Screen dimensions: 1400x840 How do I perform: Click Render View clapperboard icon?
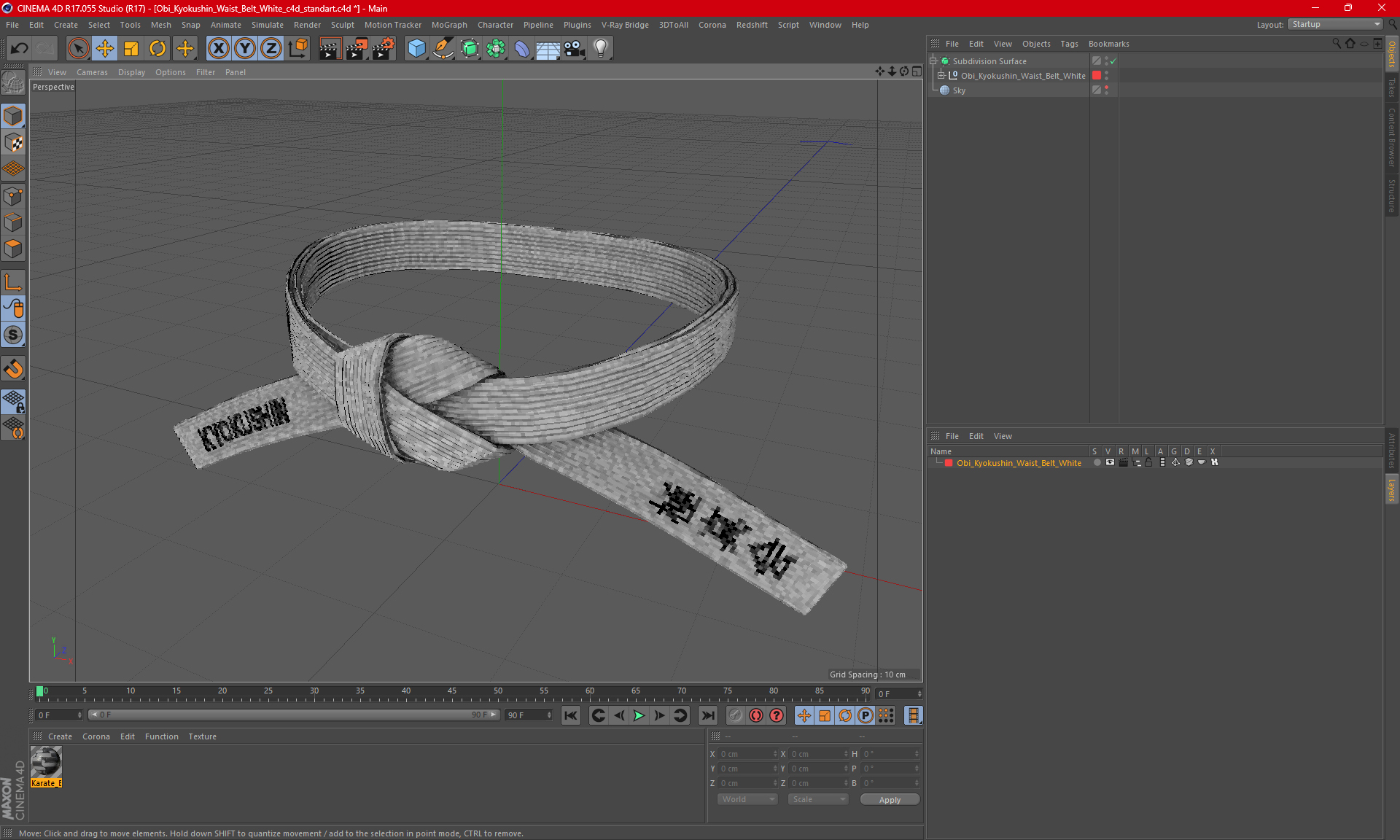point(330,49)
